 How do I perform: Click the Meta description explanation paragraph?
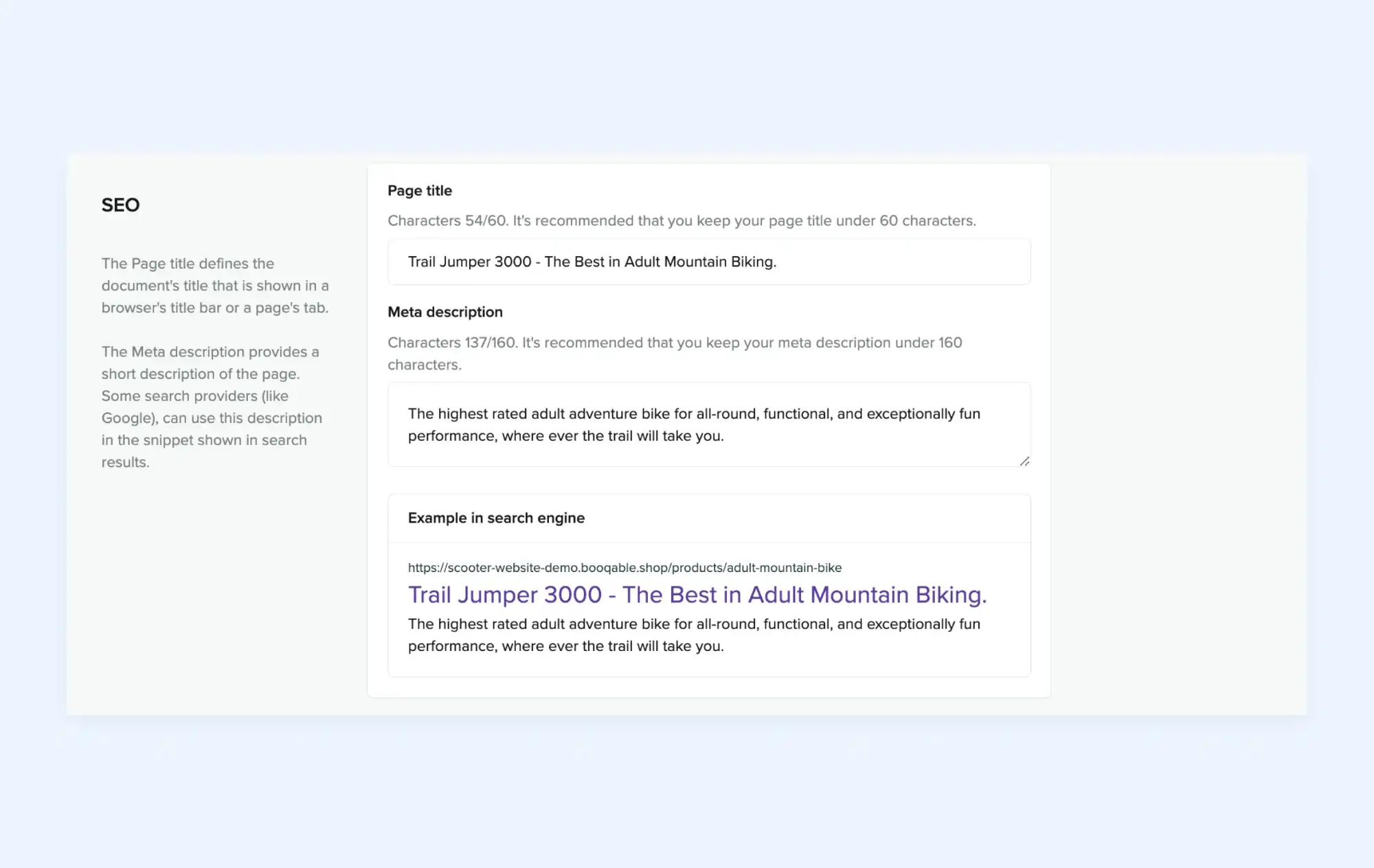[x=212, y=407]
